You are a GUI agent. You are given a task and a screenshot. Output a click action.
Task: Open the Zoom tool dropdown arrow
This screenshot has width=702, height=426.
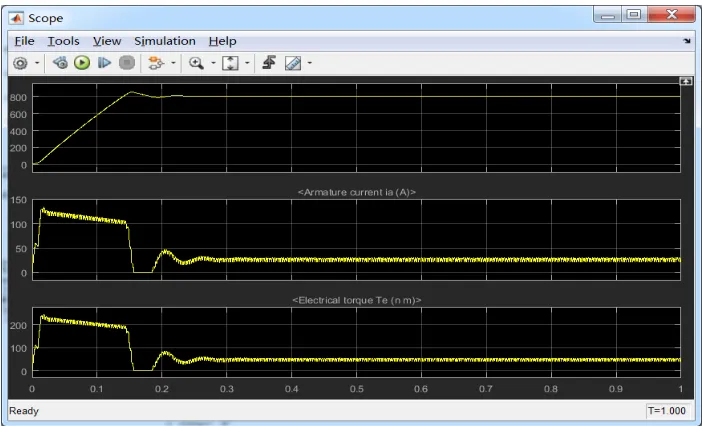213,63
